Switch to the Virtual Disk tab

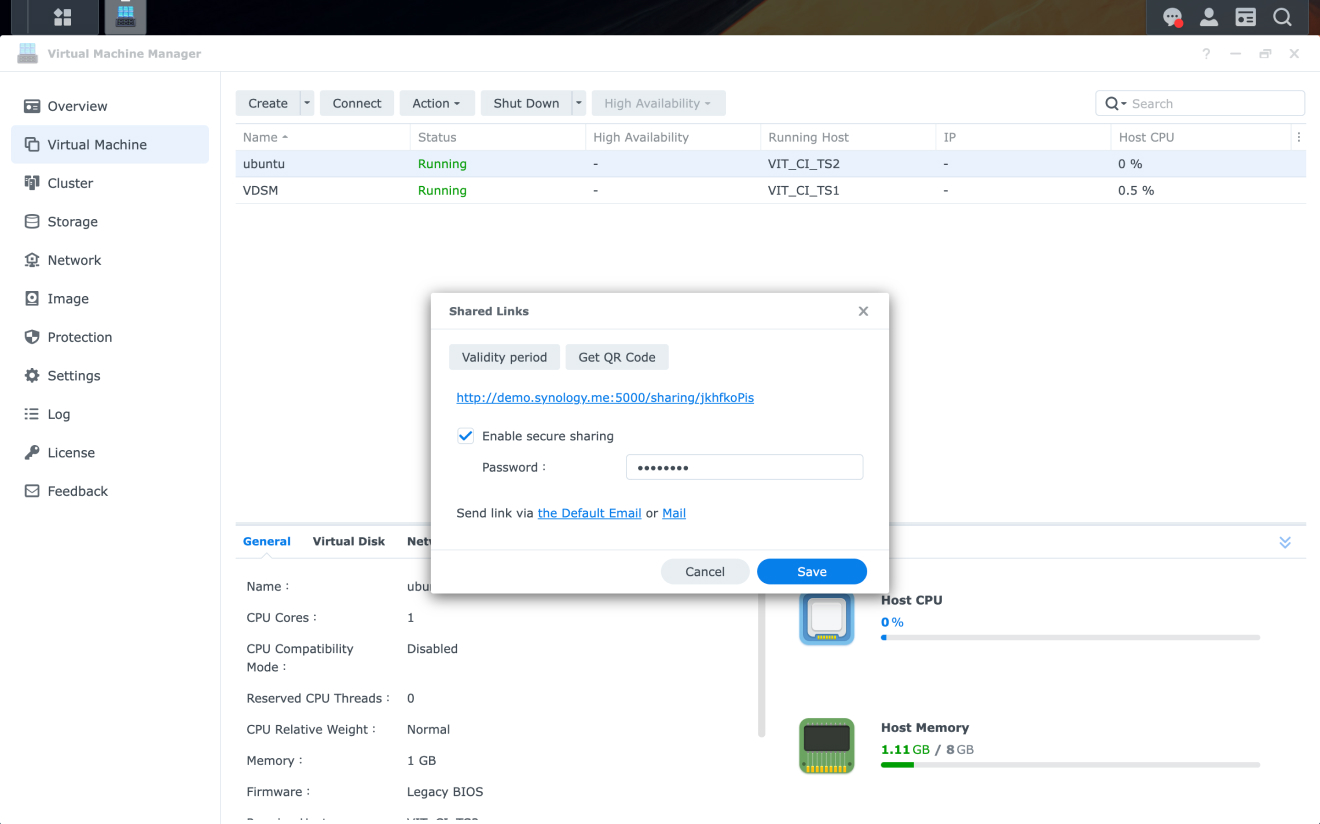[348, 541]
